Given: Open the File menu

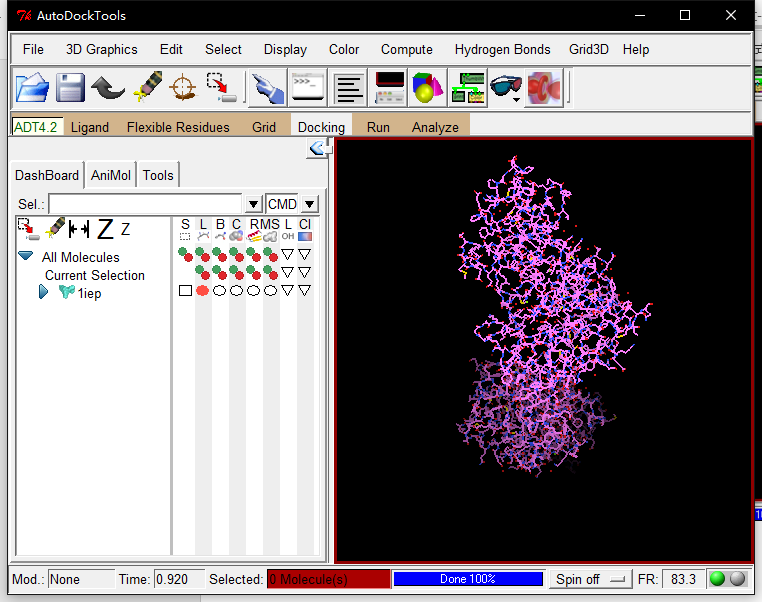Looking at the screenshot, I should point(33,50).
